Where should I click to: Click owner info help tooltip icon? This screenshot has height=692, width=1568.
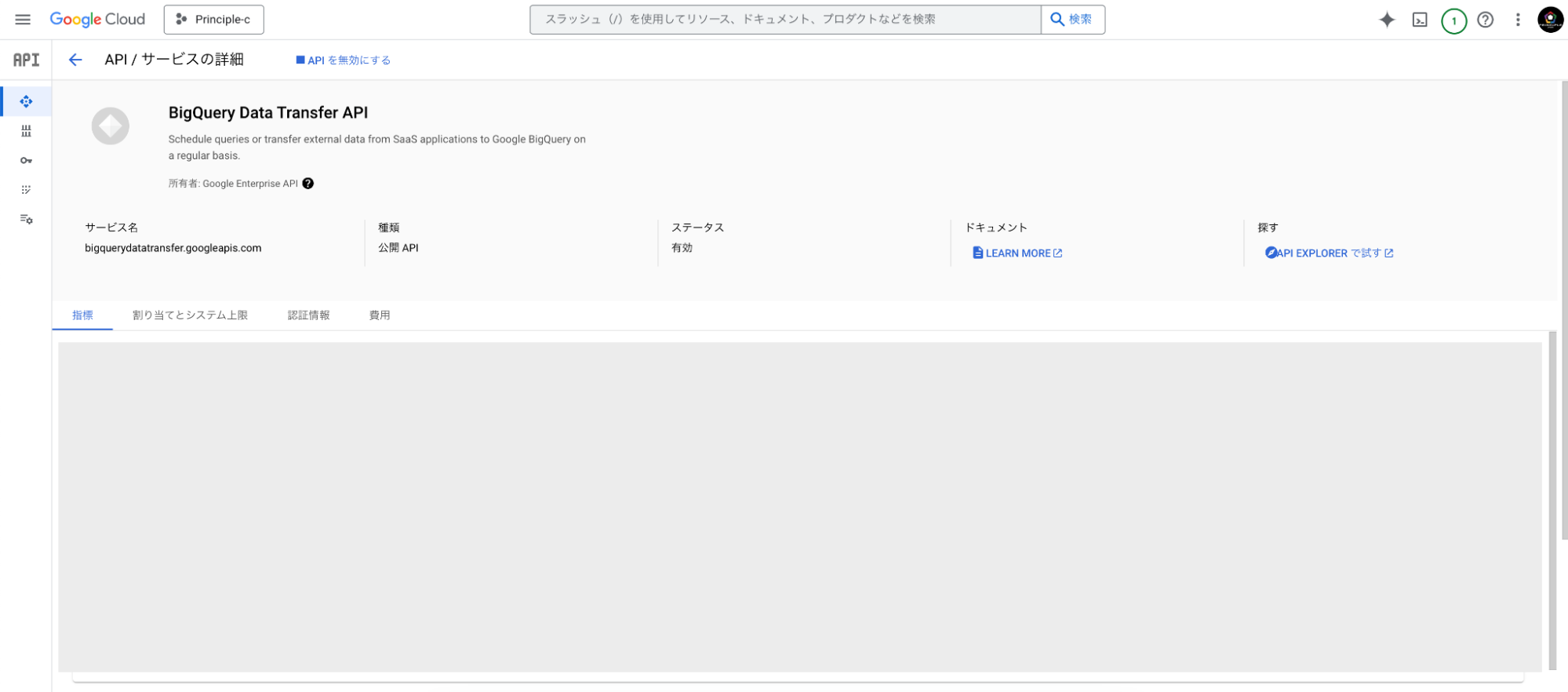[308, 184]
